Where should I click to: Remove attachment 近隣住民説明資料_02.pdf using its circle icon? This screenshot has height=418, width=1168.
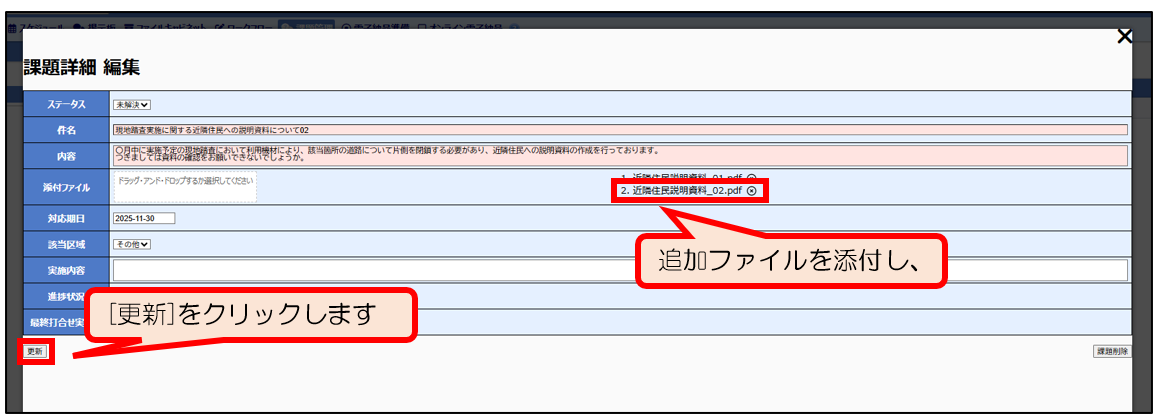pos(751,191)
